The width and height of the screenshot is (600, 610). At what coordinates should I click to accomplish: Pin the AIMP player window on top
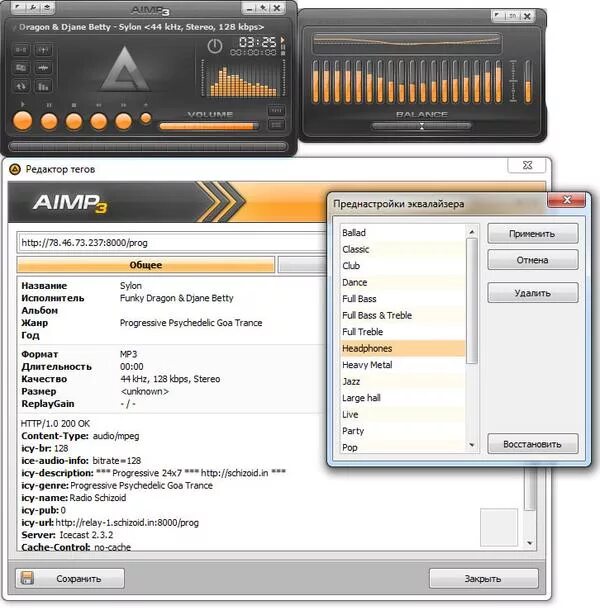click(x=263, y=7)
